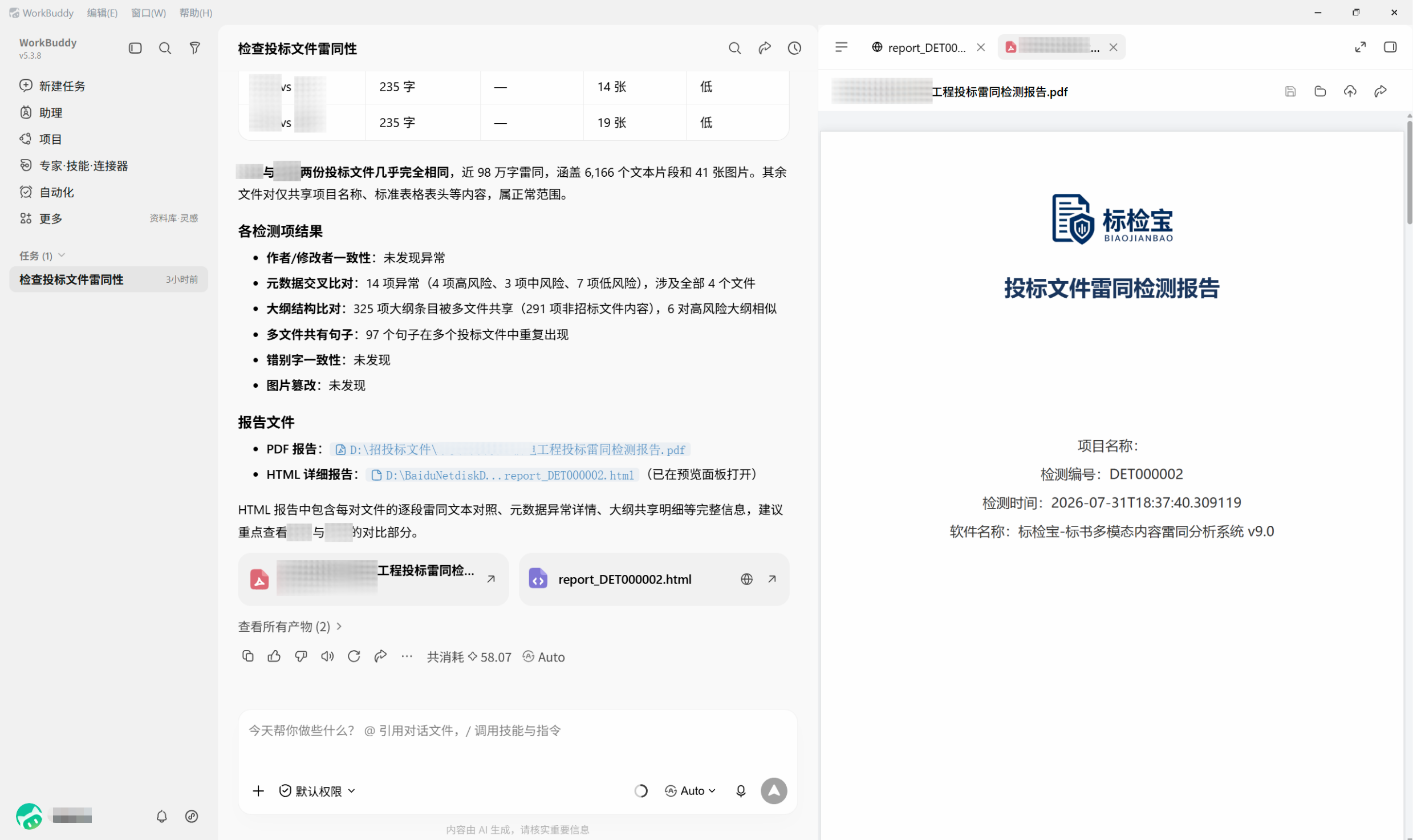Toggle the sidebar panel icon
Viewport: 1413px width, 840px height.
tap(135, 48)
